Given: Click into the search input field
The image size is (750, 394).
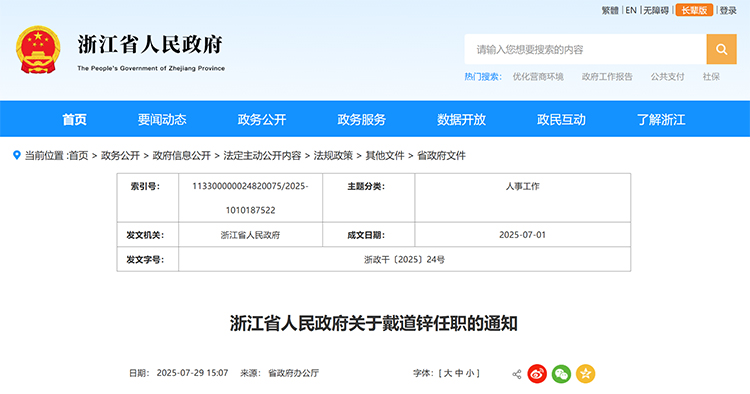Looking at the screenshot, I should (585, 49).
